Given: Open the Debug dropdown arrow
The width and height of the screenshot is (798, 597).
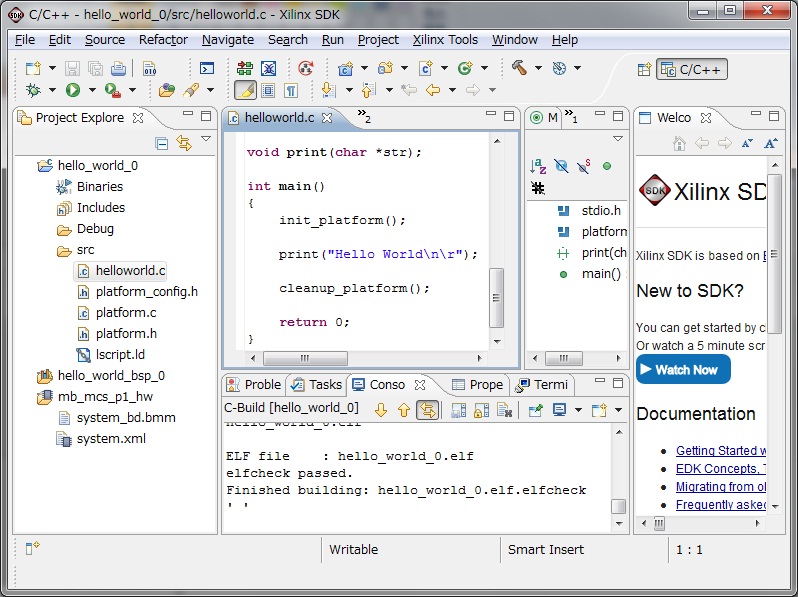Looking at the screenshot, I should coord(52,90).
